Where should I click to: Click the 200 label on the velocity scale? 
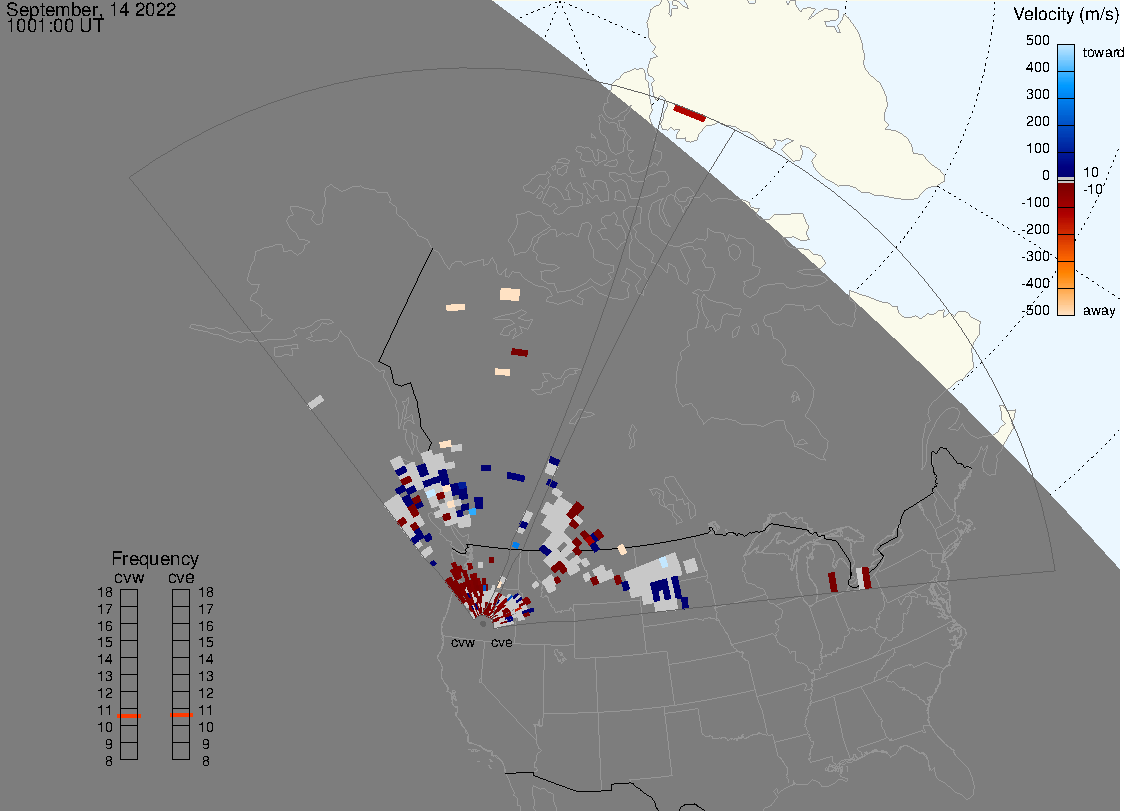pyautogui.click(x=1037, y=121)
